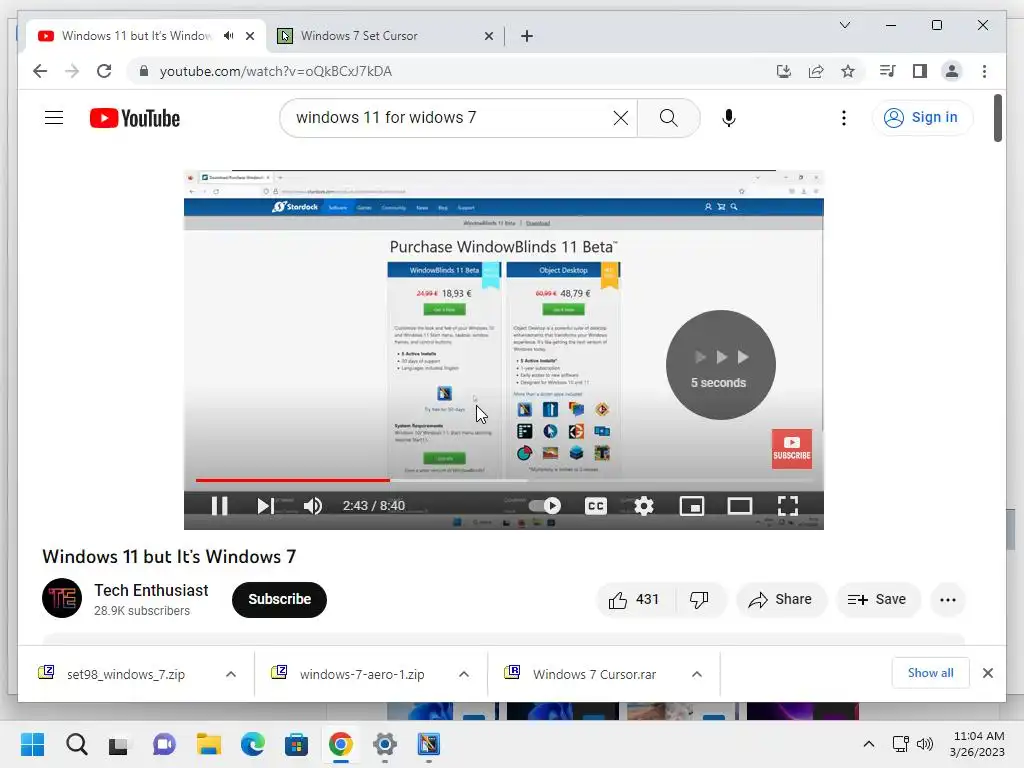Screen dimensions: 1024x768
Task: Save the video to playlist
Action: [878, 600]
